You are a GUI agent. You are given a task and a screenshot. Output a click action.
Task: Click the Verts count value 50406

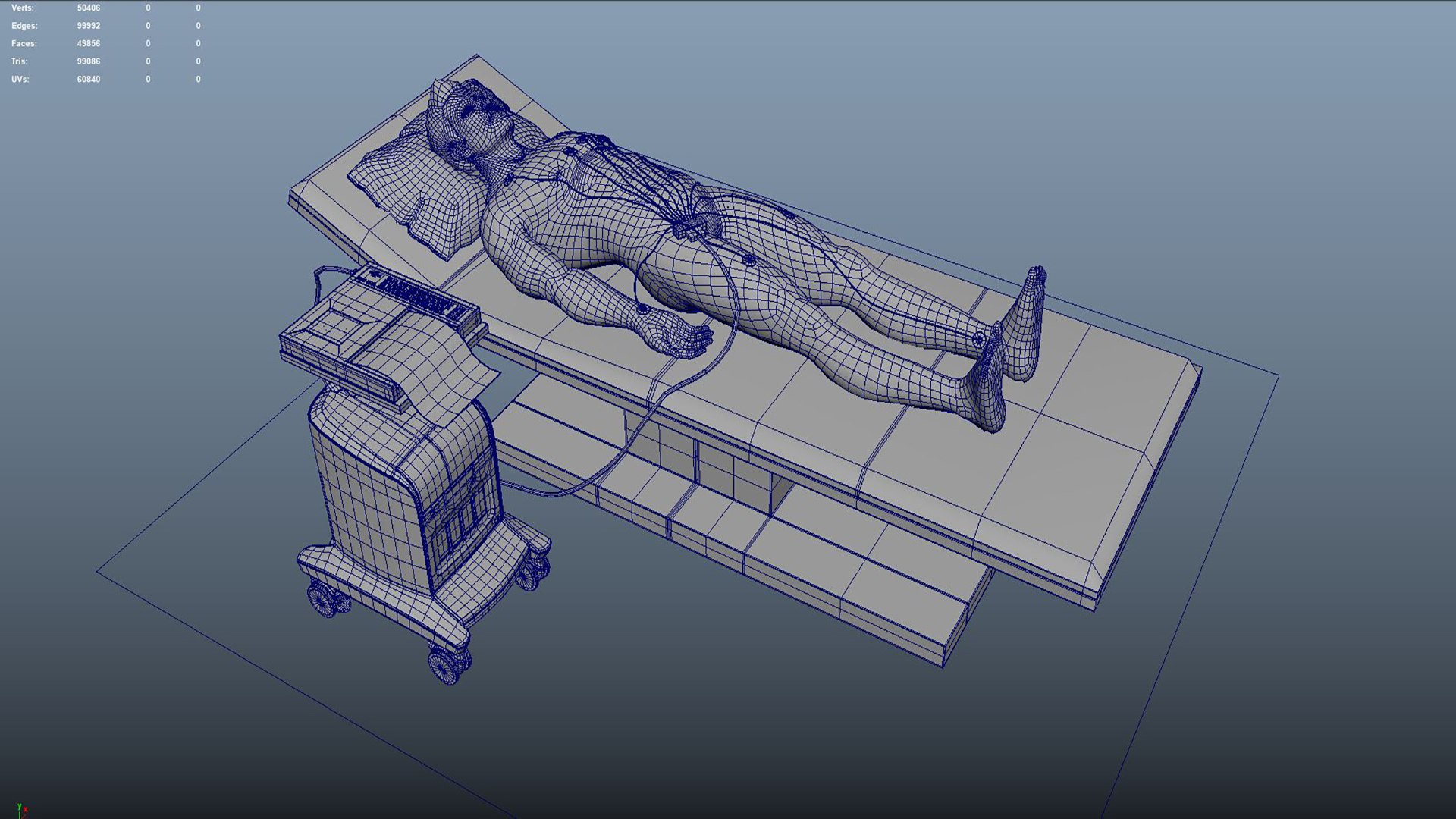tap(88, 8)
